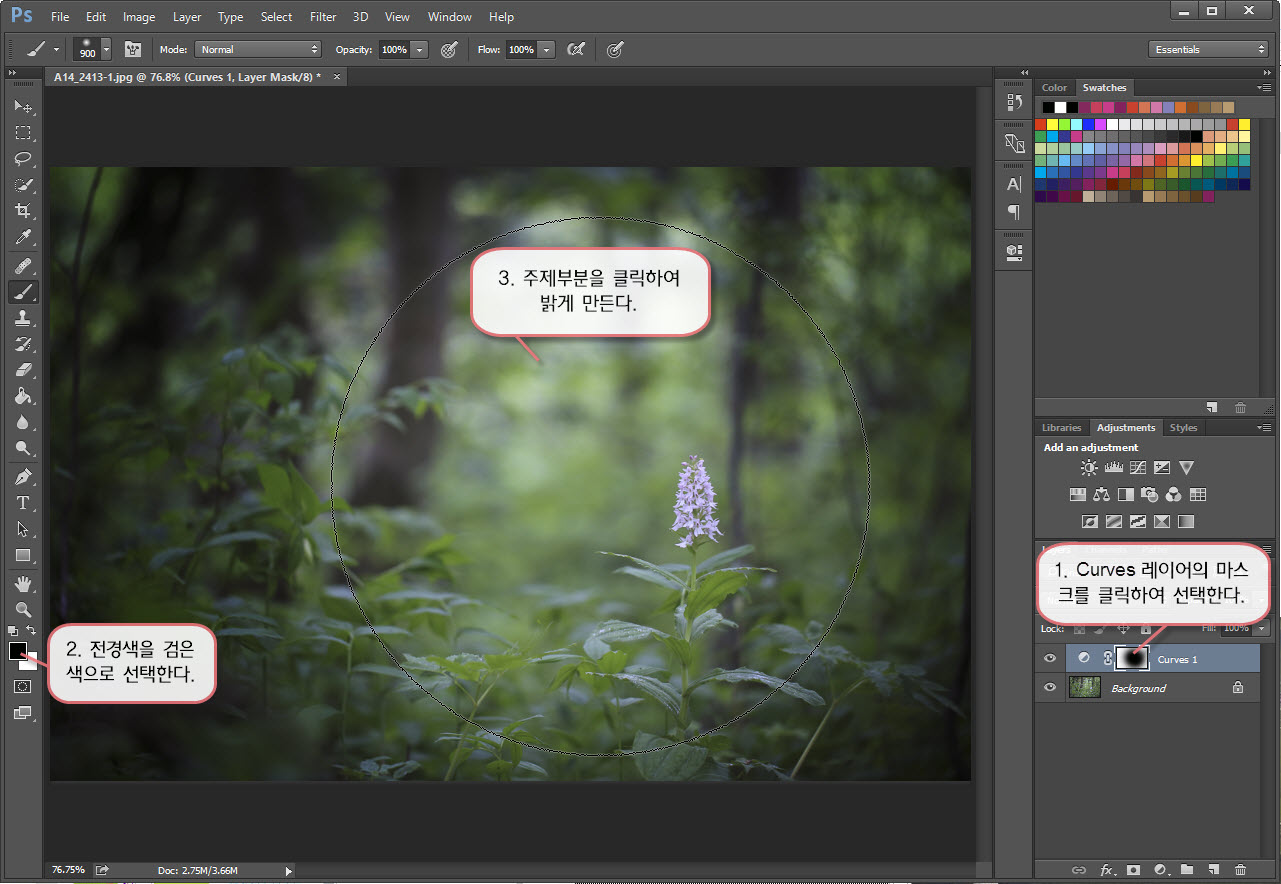The width and height of the screenshot is (1281, 884).
Task: Select the Rectangle shape tool
Action: click(x=23, y=555)
